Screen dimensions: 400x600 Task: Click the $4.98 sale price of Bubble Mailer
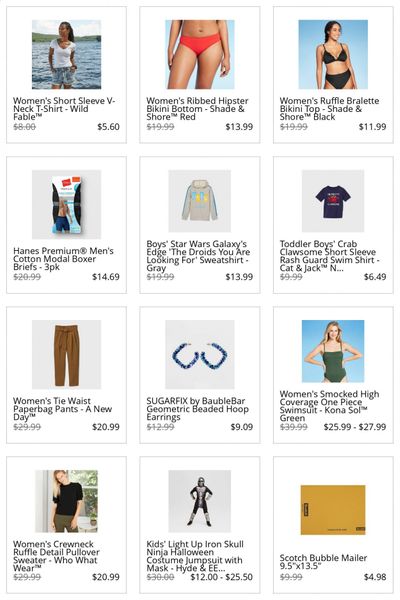(x=375, y=577)
